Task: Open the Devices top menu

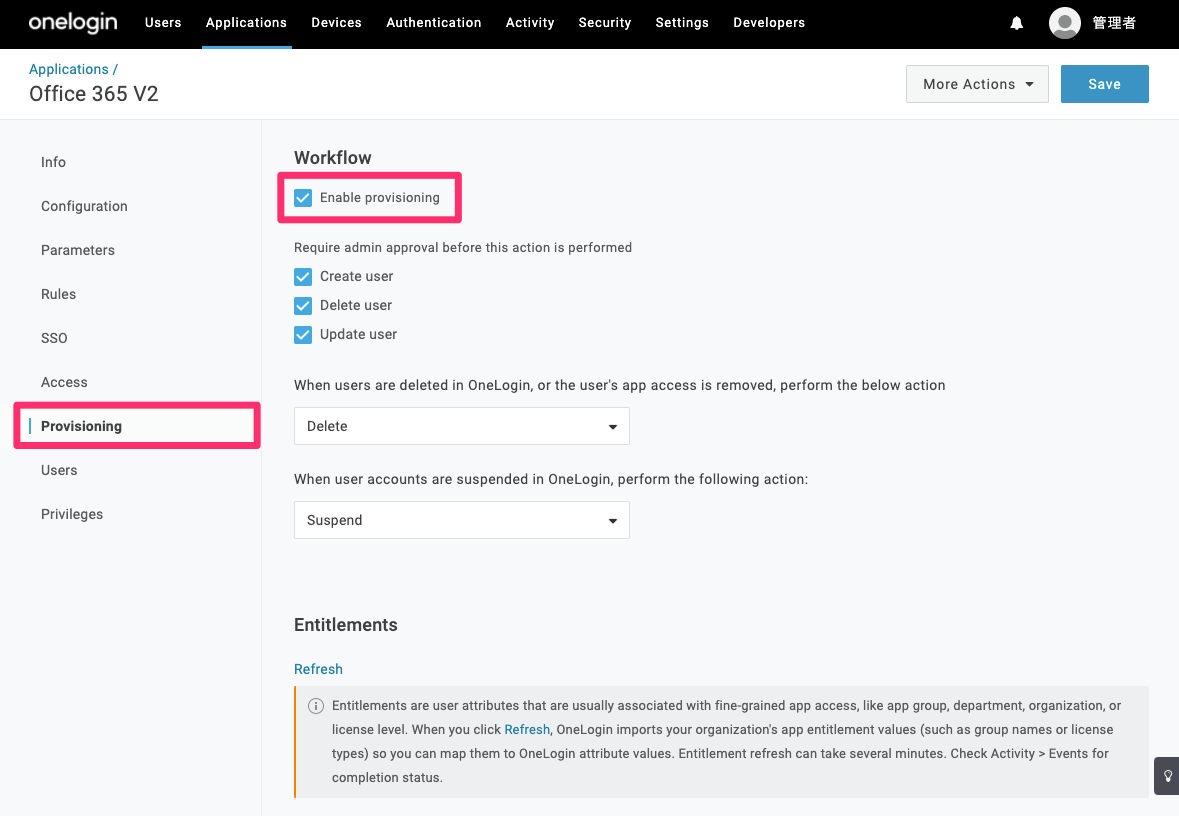Action: coord(336,23)
